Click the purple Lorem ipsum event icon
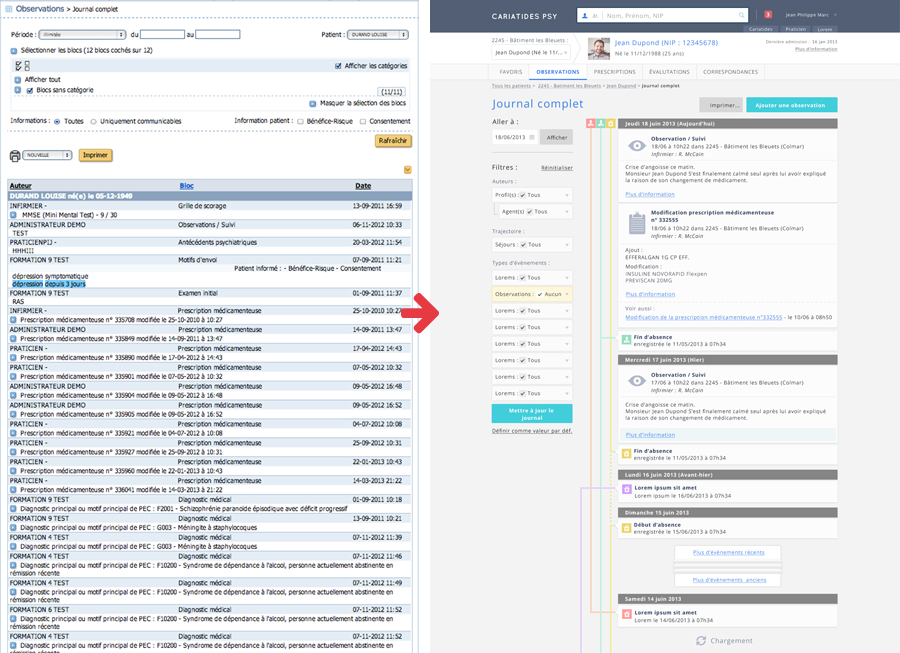 [627, 489]
